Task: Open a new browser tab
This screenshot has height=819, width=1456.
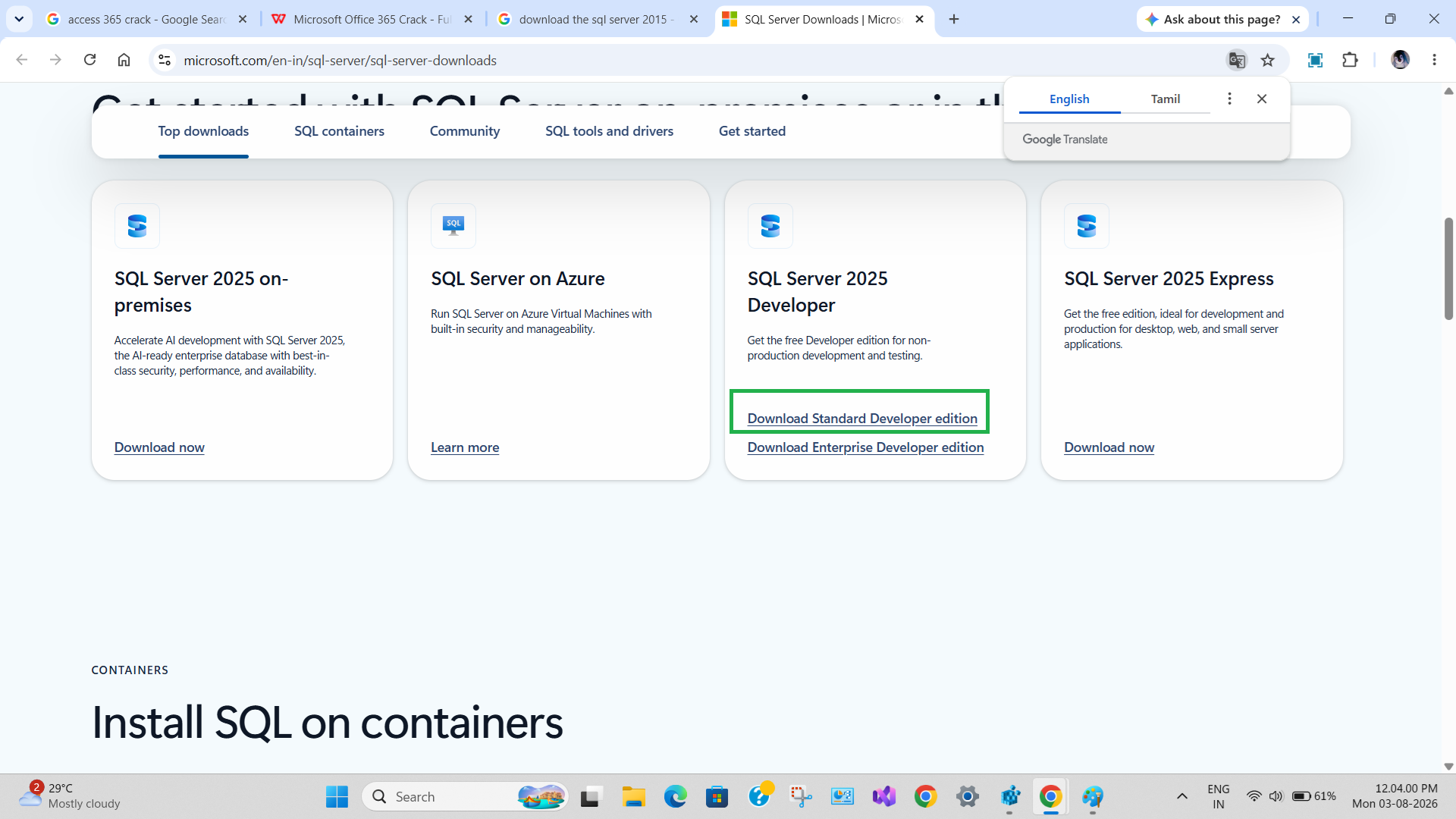Action: (954, 19)
